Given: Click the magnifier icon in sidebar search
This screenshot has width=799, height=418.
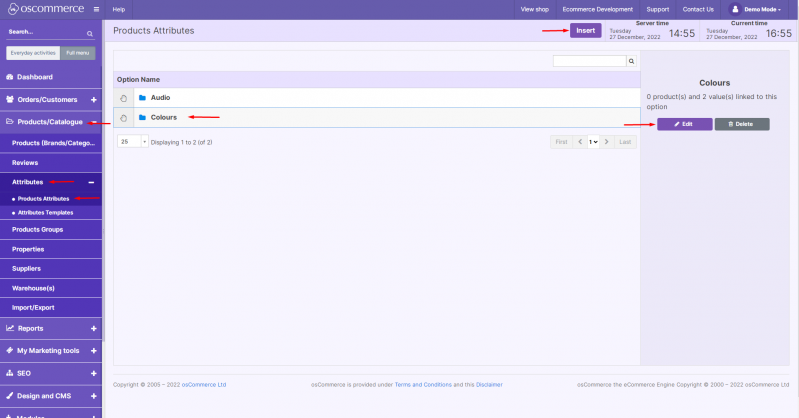Looking at the screenshot, I should pos(89,33).
